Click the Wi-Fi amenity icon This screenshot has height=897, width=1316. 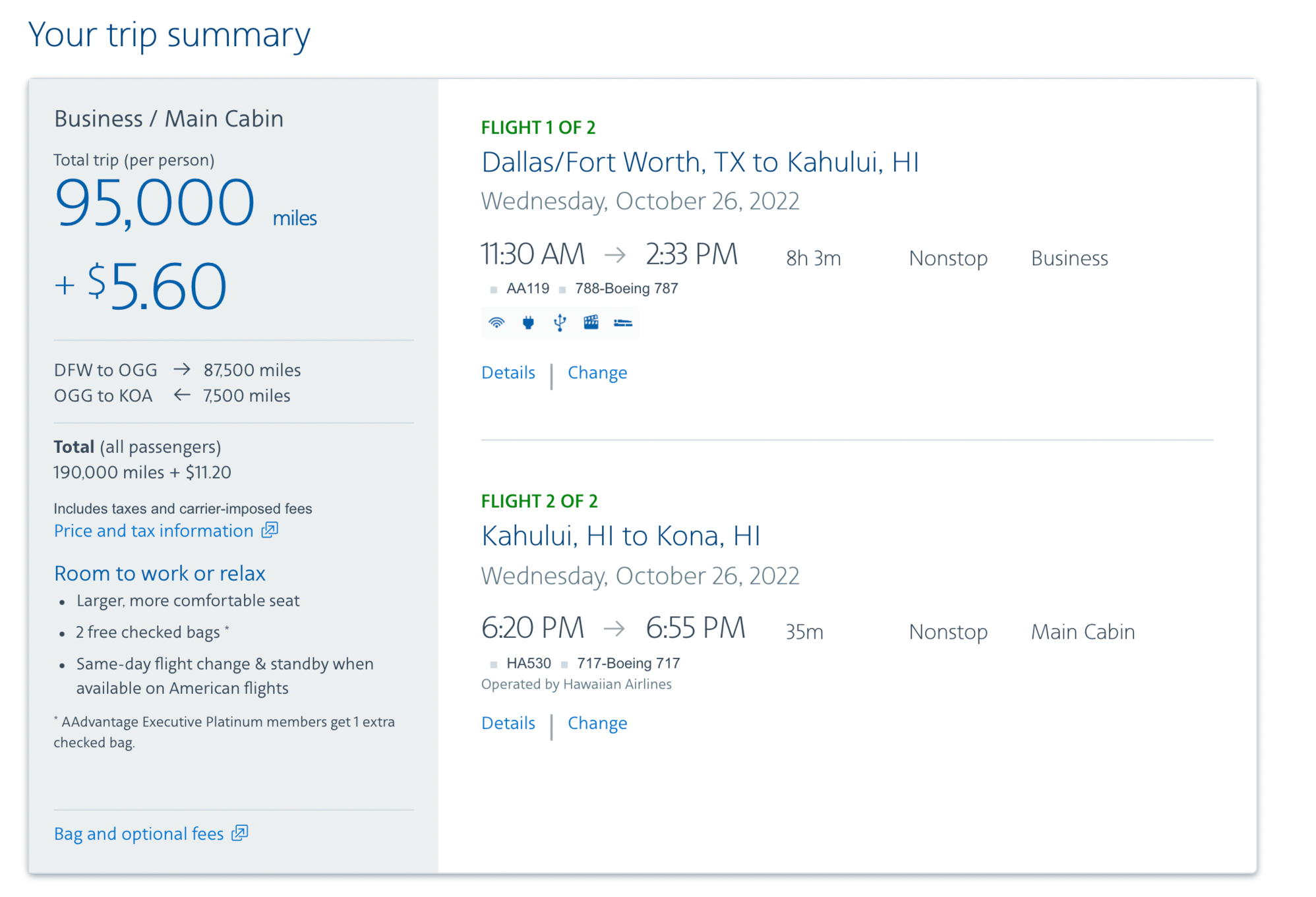496,322
